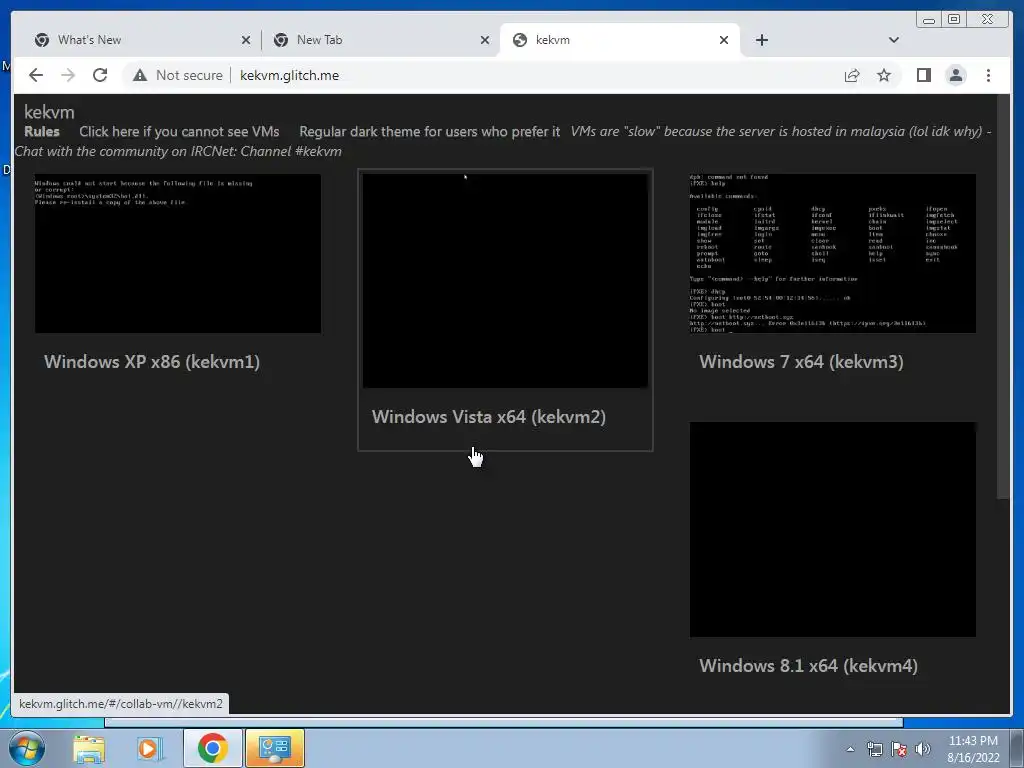Close the Chrome window
The height and width of the screenshot is (768, 1024).
click(x=987, y=20)
